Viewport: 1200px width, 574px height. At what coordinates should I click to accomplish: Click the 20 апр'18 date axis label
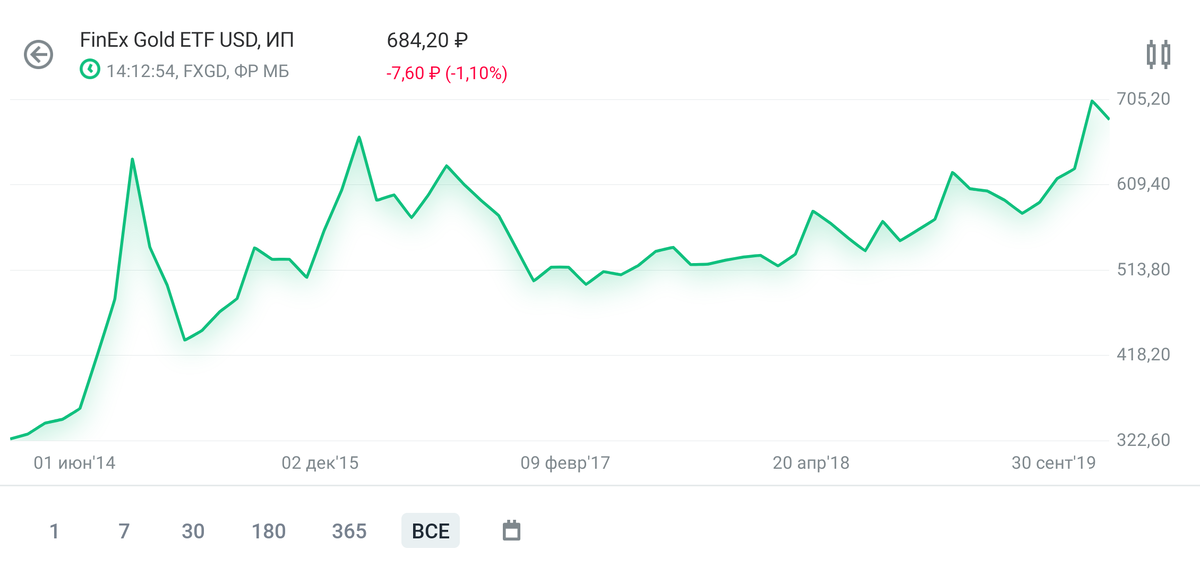(x=811, y=463)
